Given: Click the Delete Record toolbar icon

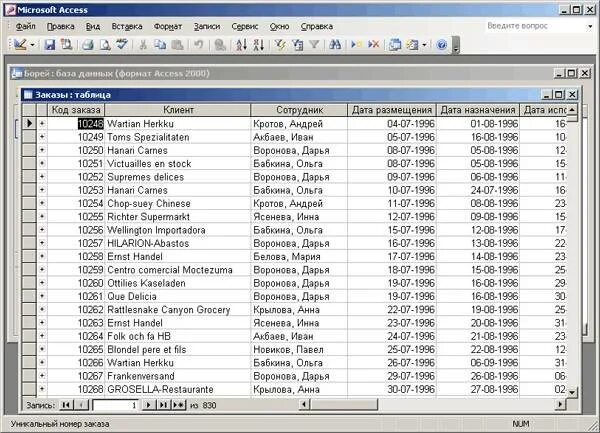Looking at the screenshot, I should 373,45.
